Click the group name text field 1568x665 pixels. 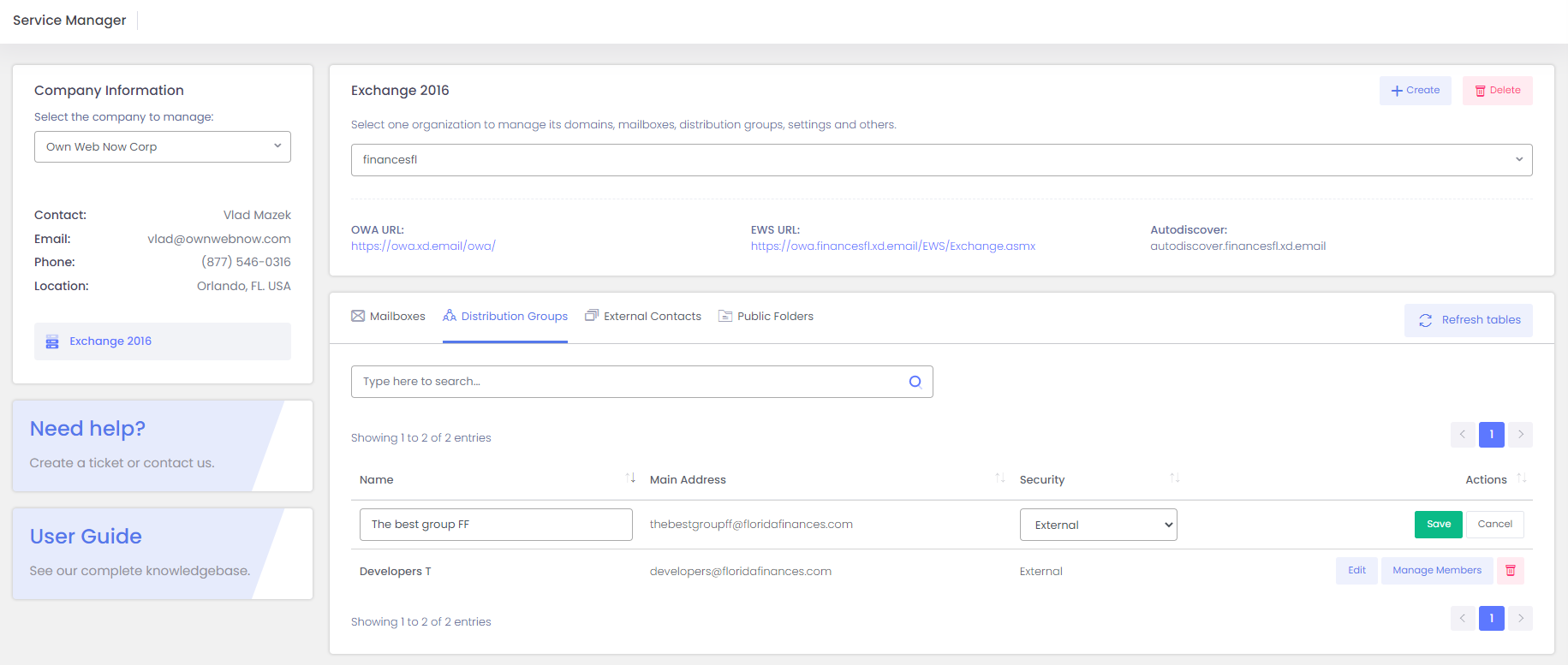tap(496, 525)
